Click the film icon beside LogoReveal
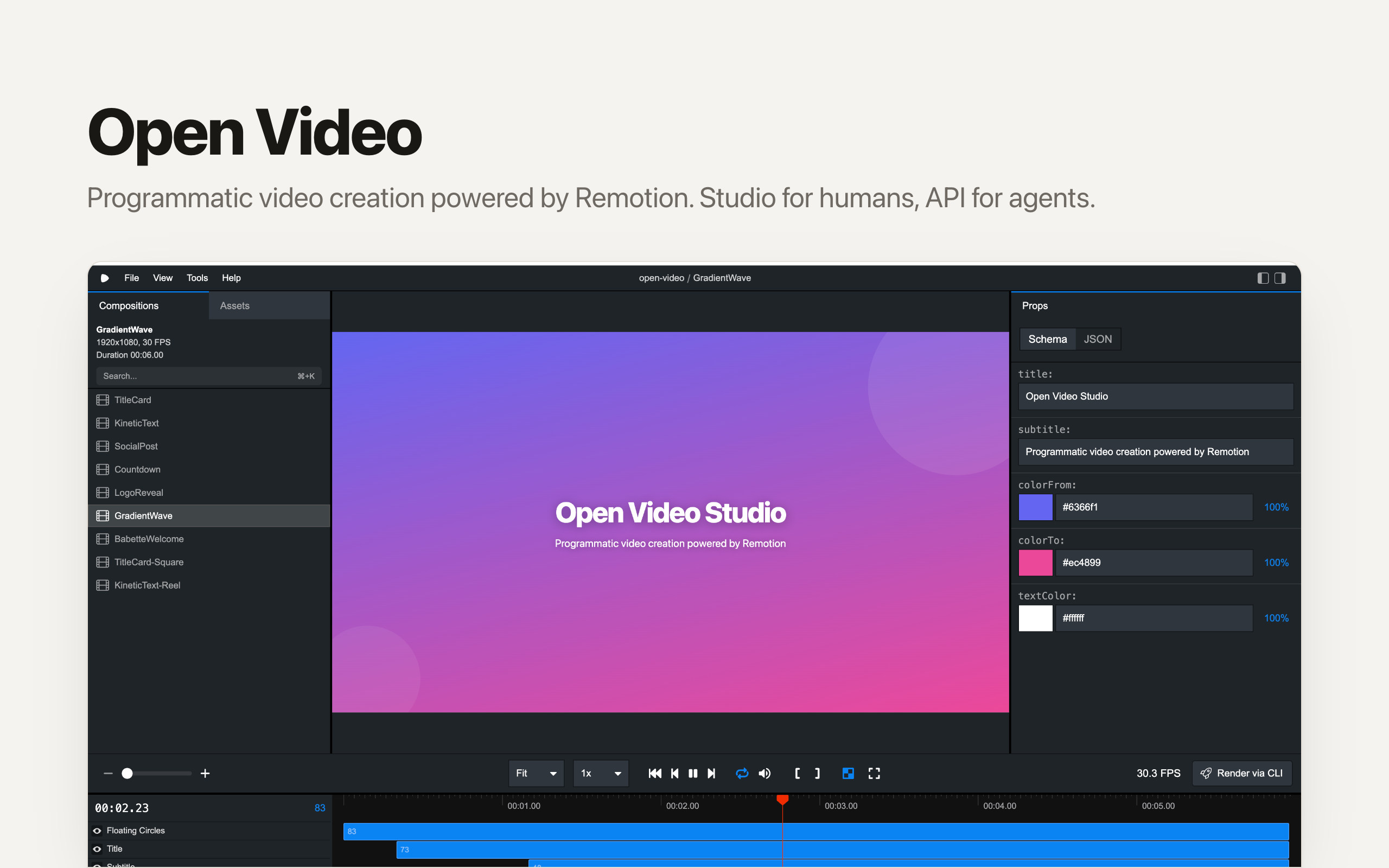This screenshot has width=1389, height=868. tap(103, 493)
